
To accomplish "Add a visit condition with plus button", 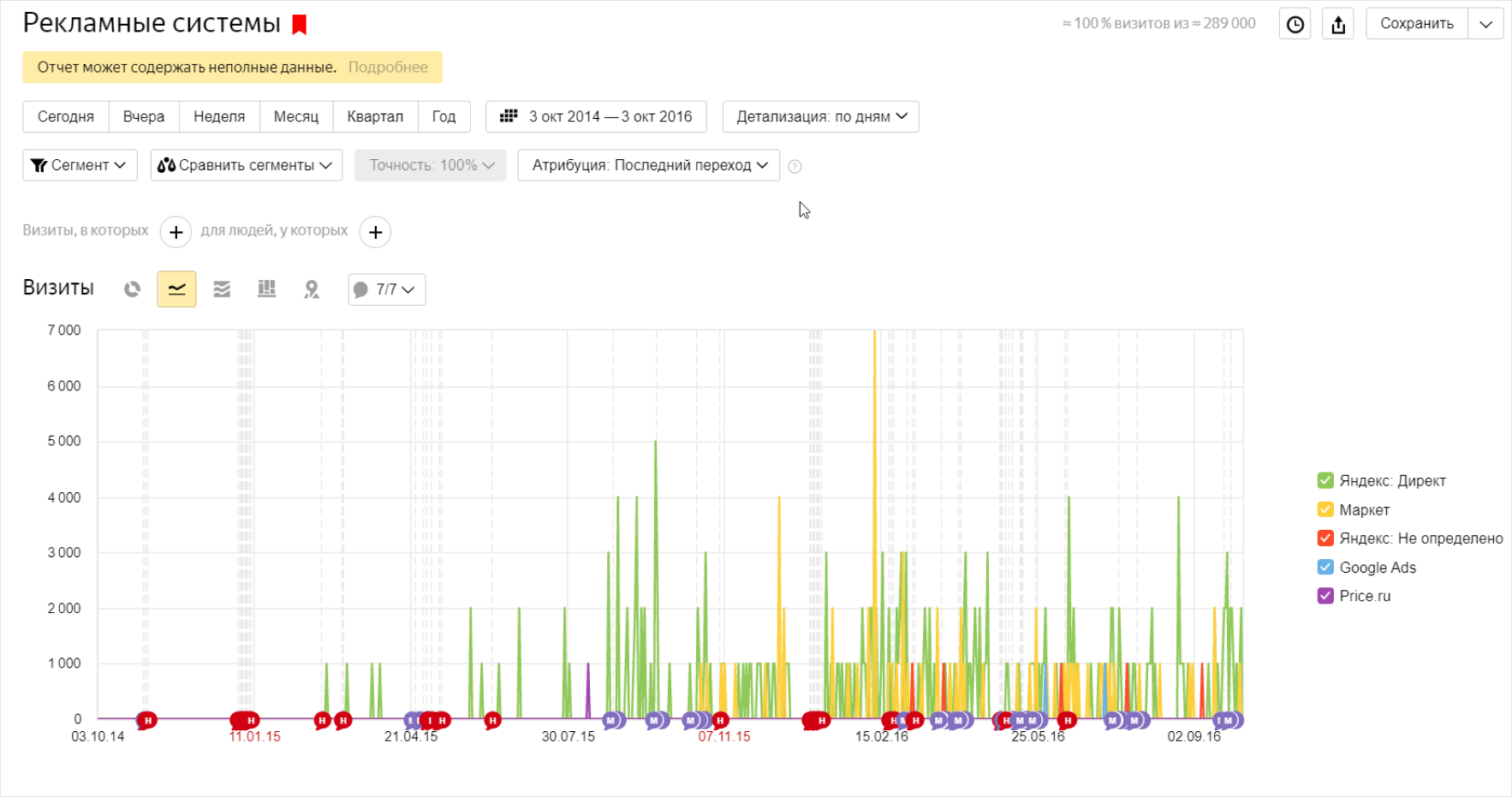I will pyautogui.click(x=176, y=232).
